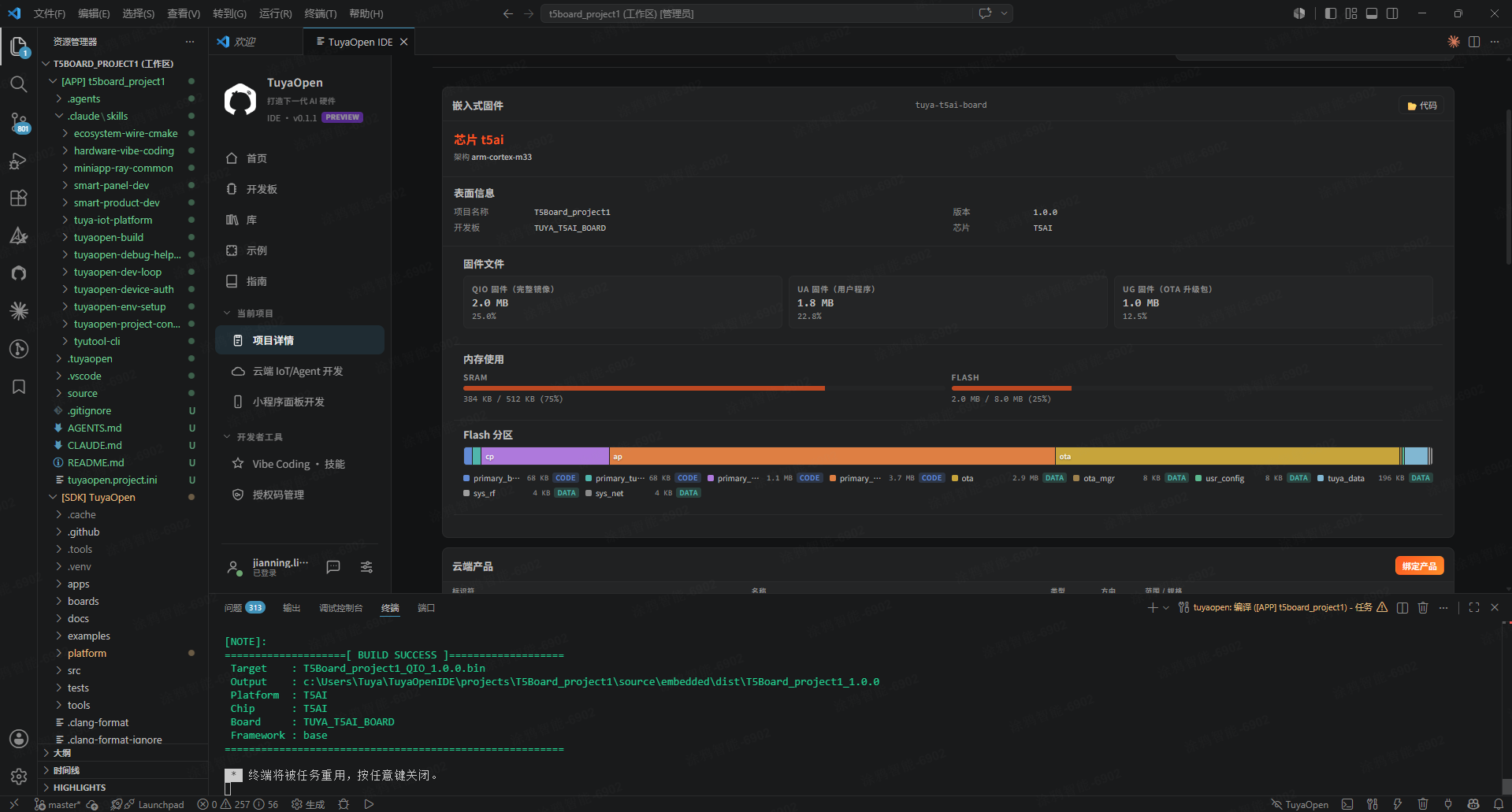Open 首页 in TuyaOpen navigation
1512x812 pixels.
299,158
